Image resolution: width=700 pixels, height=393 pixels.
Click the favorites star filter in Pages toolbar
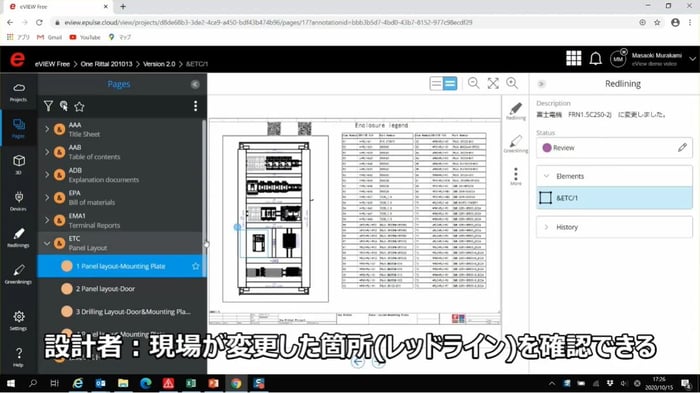(x=79, y=106)
